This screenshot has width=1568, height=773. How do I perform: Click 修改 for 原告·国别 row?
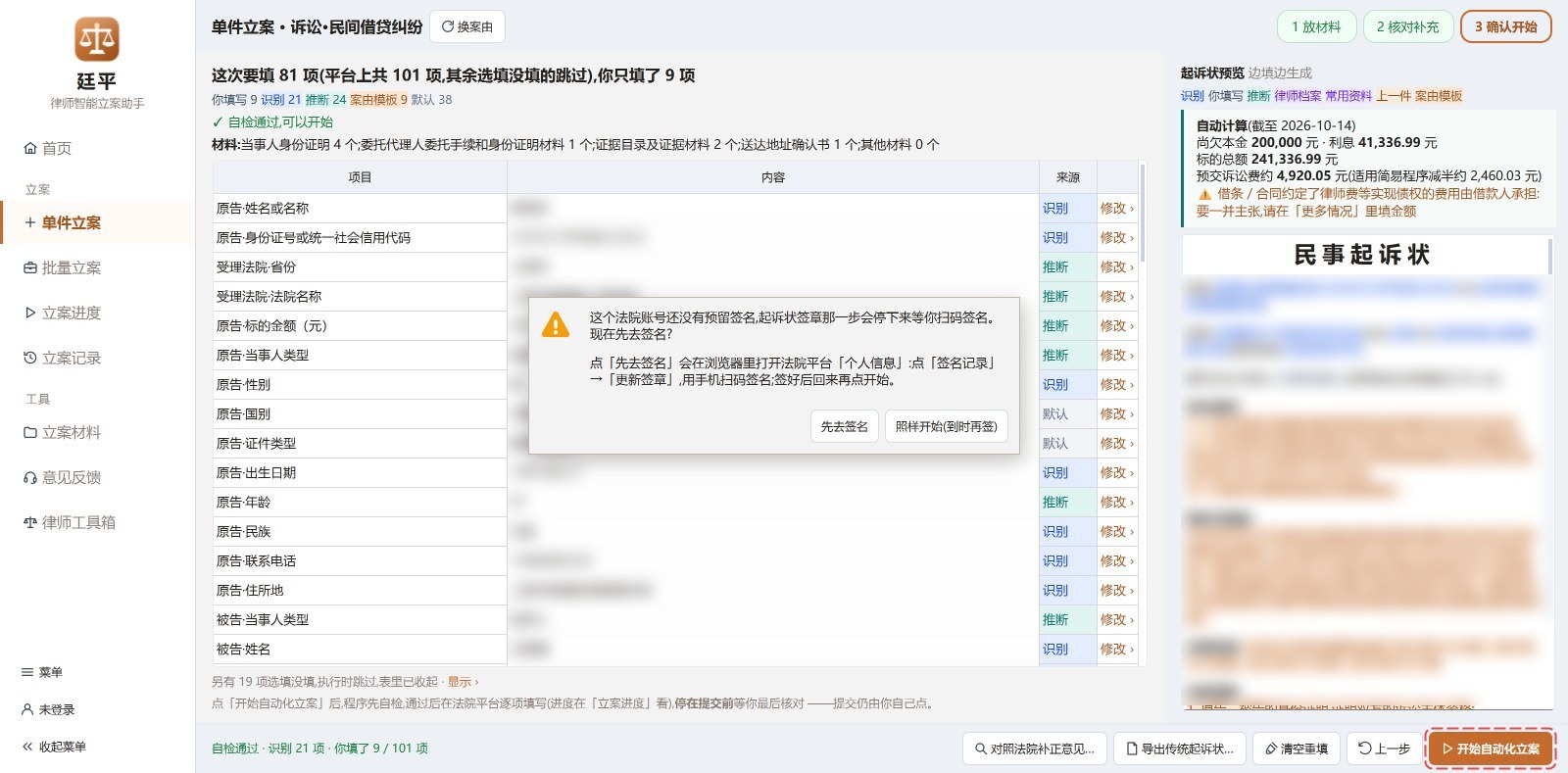[1116, 413]
